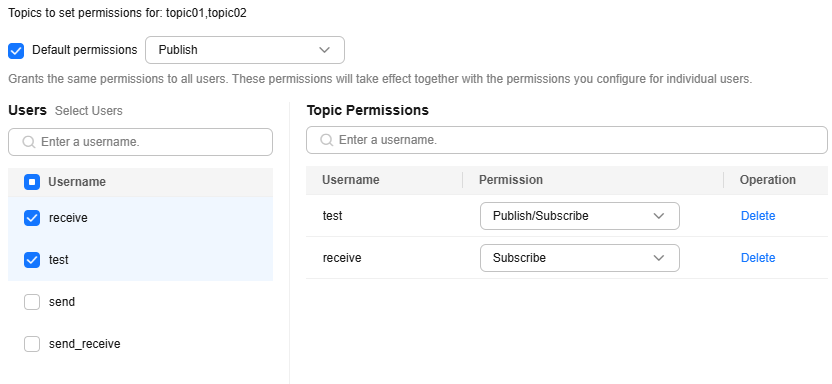Select the send user checkbox

pos(32,302)
